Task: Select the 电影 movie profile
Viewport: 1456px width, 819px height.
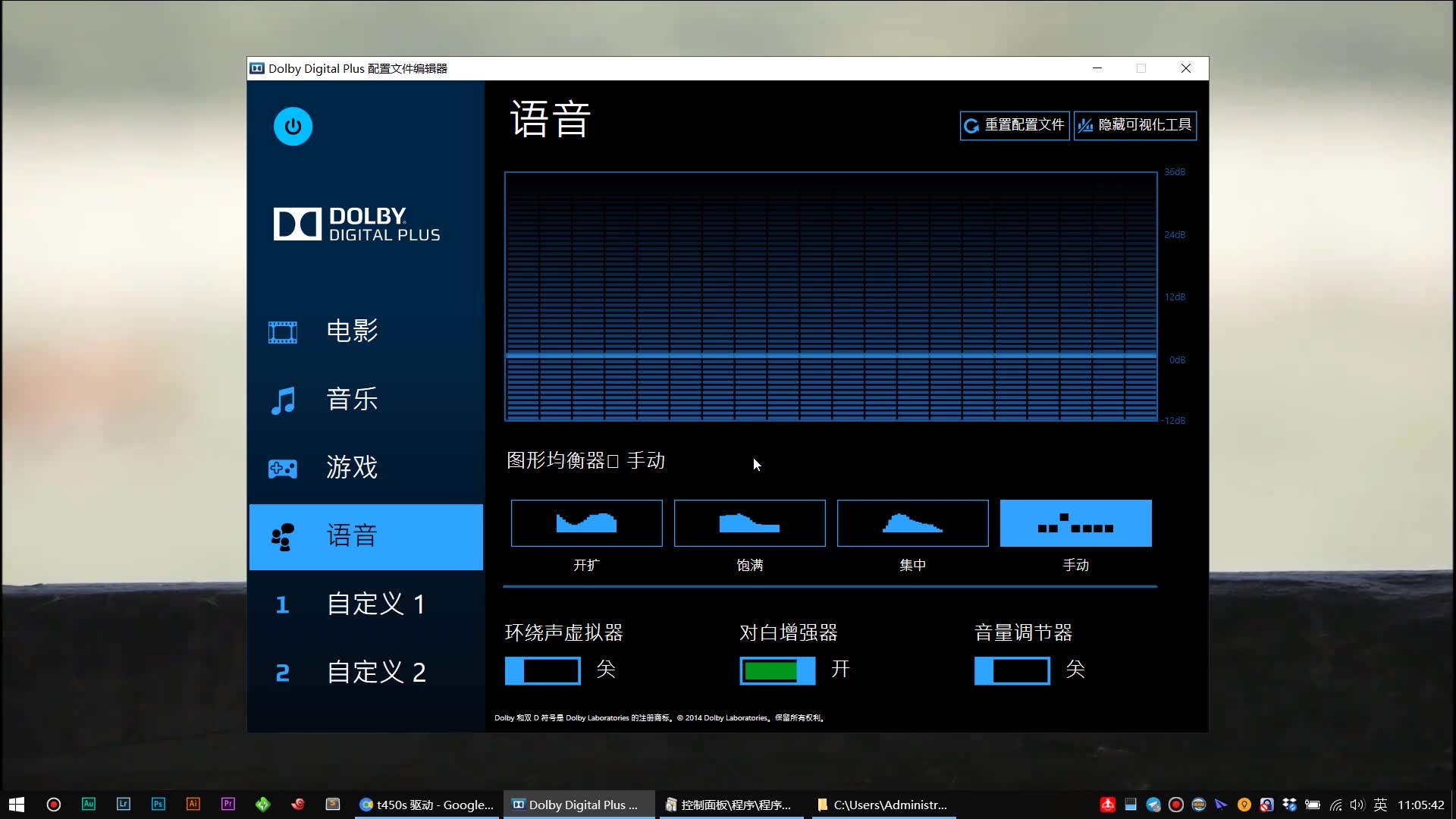Action: click(366, 331)
